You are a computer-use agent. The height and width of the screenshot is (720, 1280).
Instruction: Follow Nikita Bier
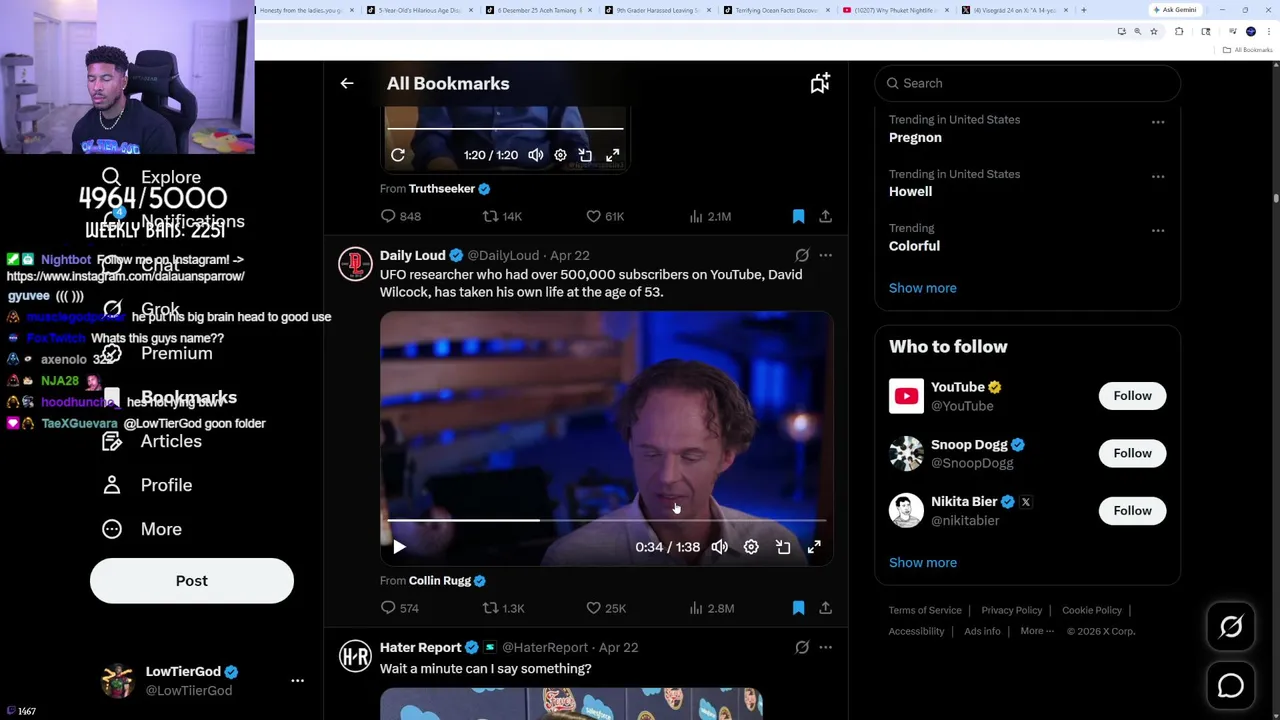click(x=1132, y=511)
